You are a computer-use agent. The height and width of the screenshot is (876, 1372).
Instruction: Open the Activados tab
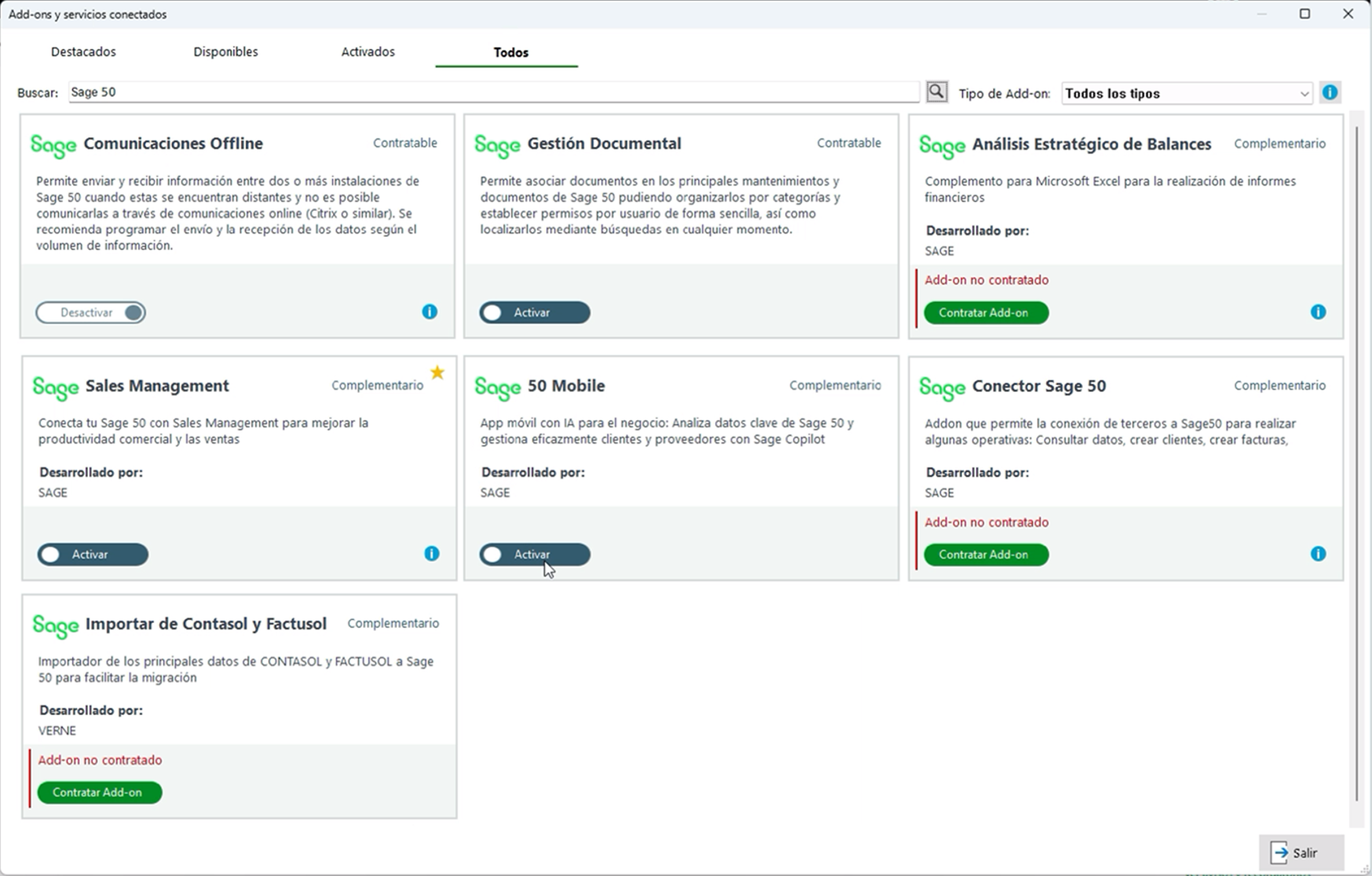(x=368, y=52)
